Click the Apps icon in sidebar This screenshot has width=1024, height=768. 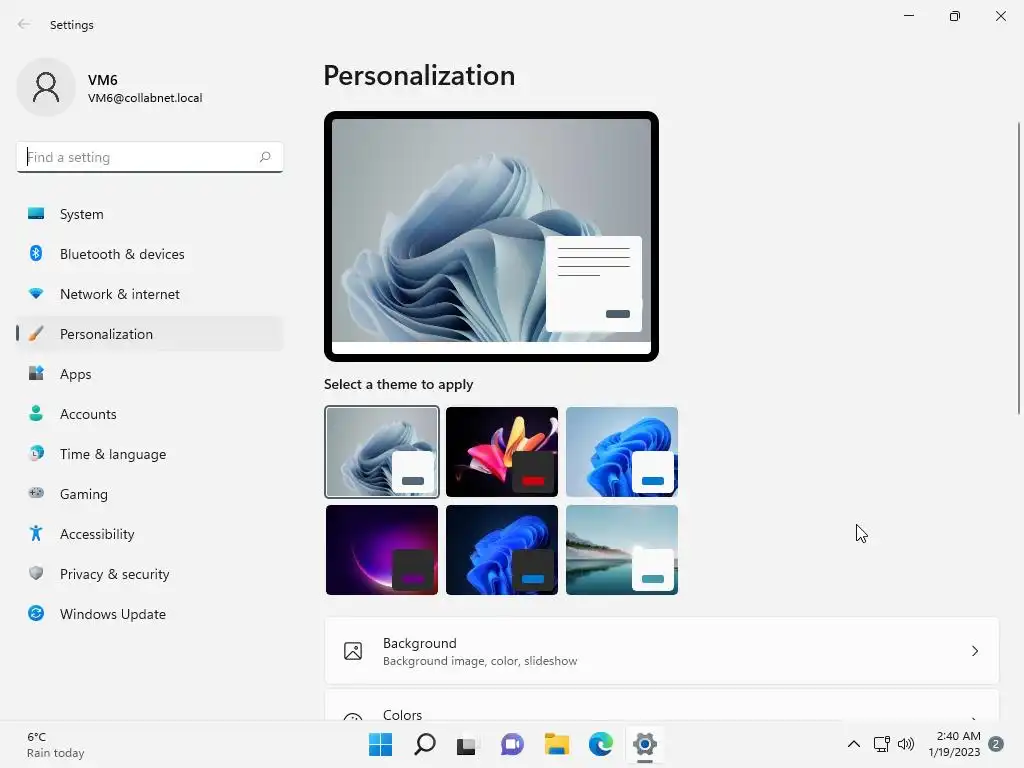pos(36,374)
